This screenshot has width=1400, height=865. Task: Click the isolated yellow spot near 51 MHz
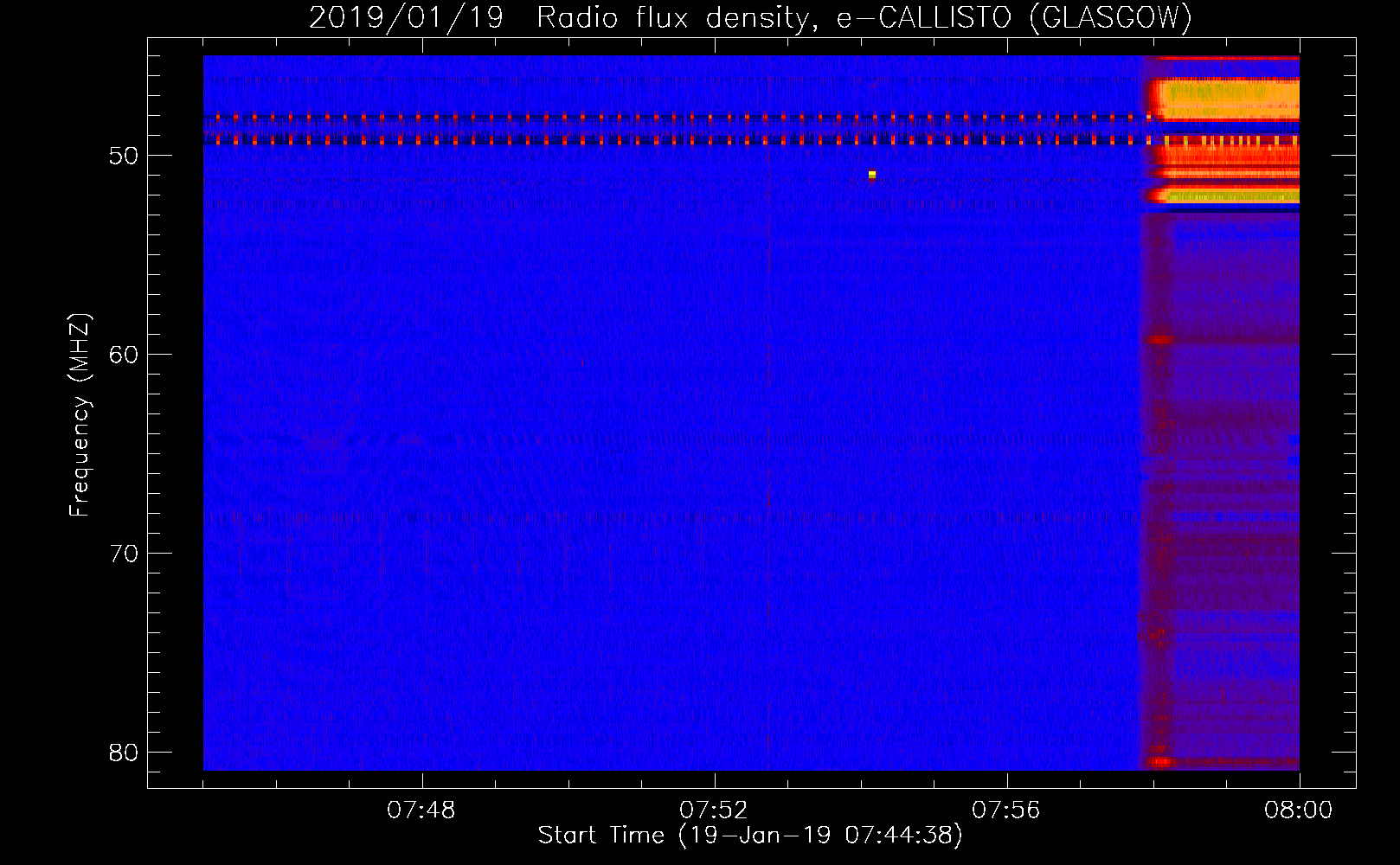(x=872, y=175)
